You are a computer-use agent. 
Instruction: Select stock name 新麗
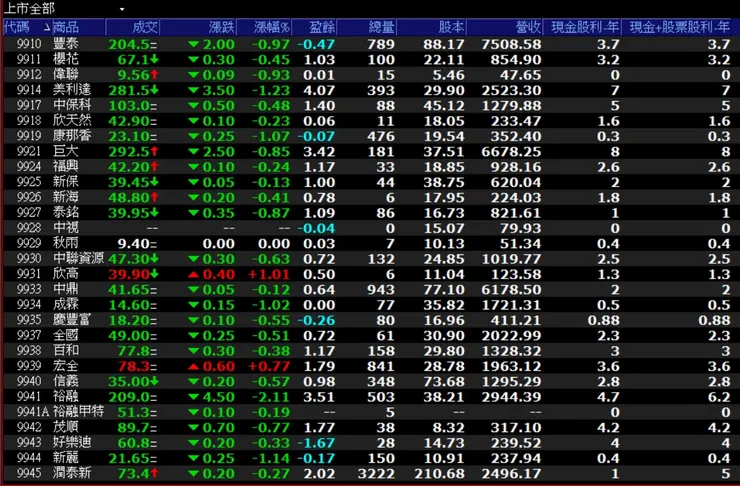pyautogui.click(x=66, y=458)
